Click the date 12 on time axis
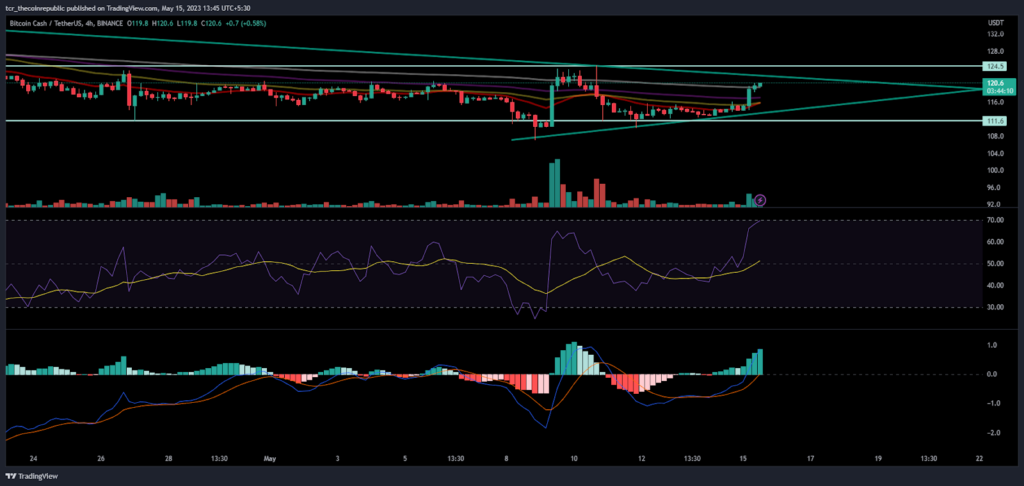1024x486 pixels. tap(641, 459)
